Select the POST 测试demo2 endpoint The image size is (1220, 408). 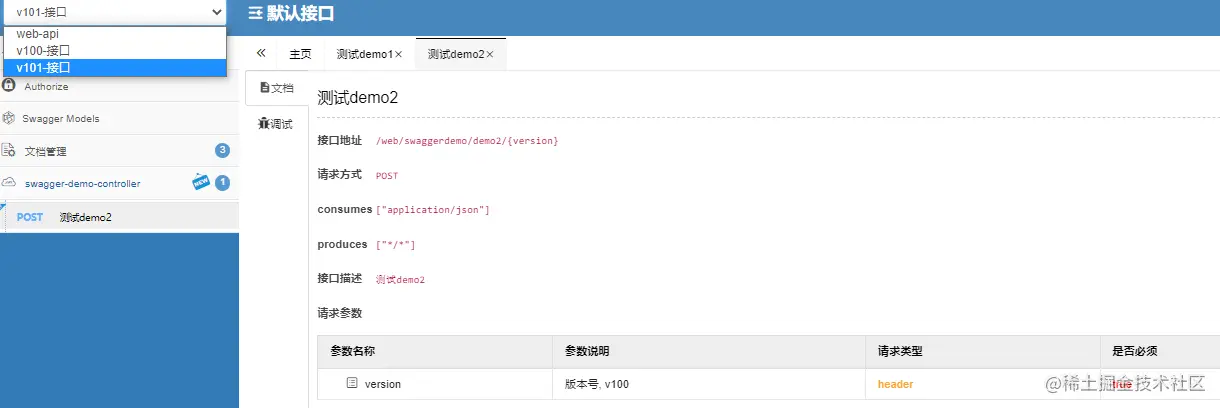click(x=85, y=217)
